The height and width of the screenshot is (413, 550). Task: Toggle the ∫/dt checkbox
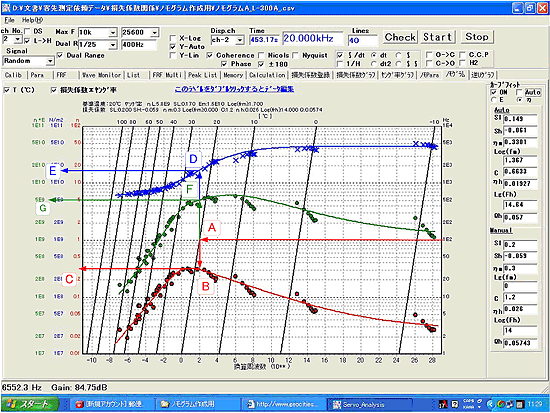[x=340, y=55]
